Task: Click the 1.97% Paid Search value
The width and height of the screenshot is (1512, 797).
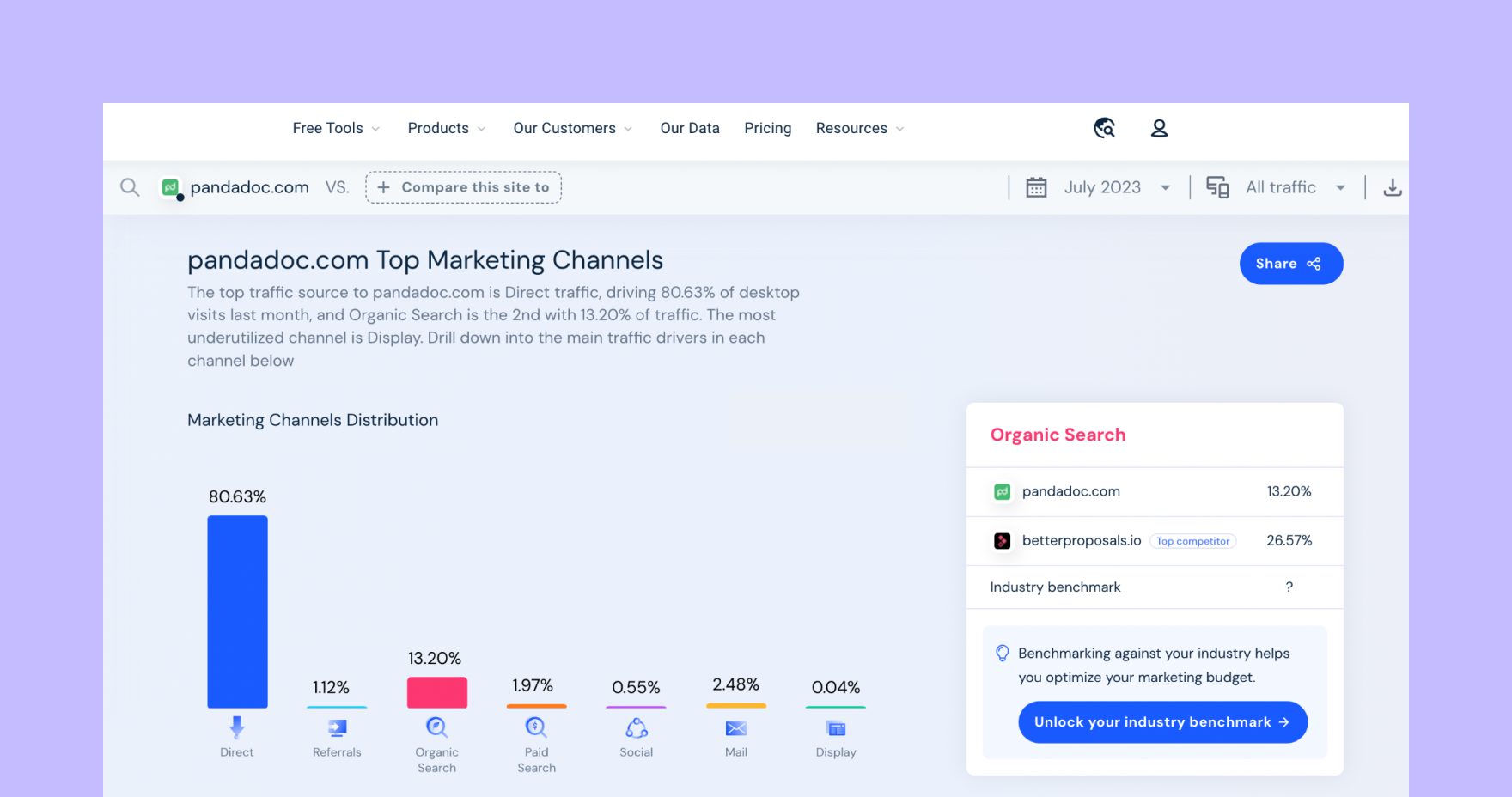Action: pyautogui.click(x=533, y=685)
